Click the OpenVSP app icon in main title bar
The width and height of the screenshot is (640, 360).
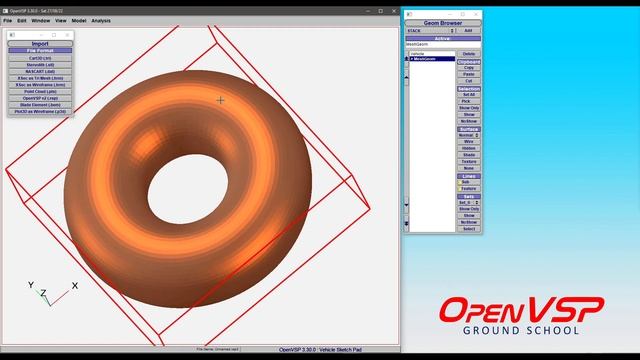(5, 11)
